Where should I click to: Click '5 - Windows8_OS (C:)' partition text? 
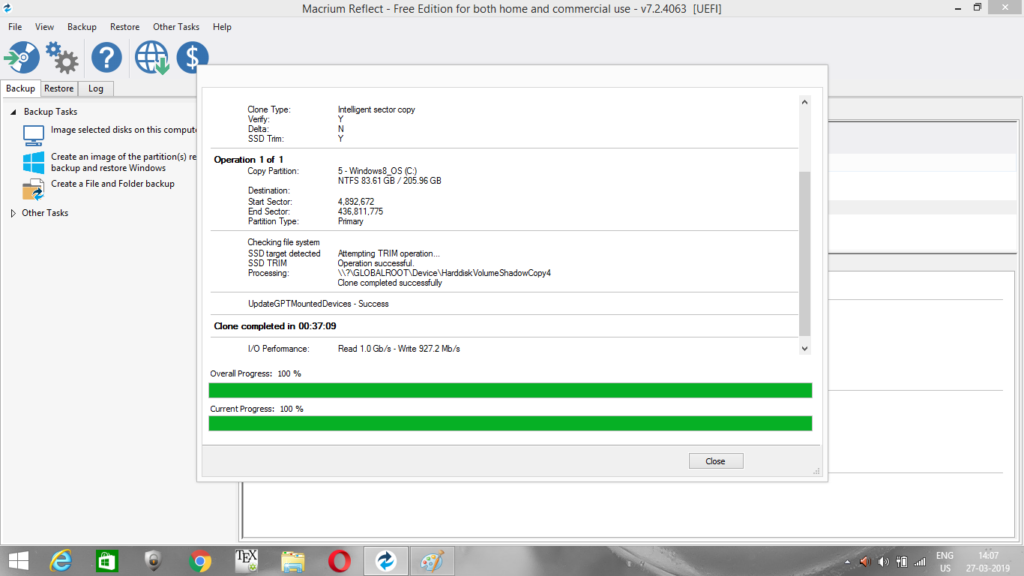[x=377, y=171]
